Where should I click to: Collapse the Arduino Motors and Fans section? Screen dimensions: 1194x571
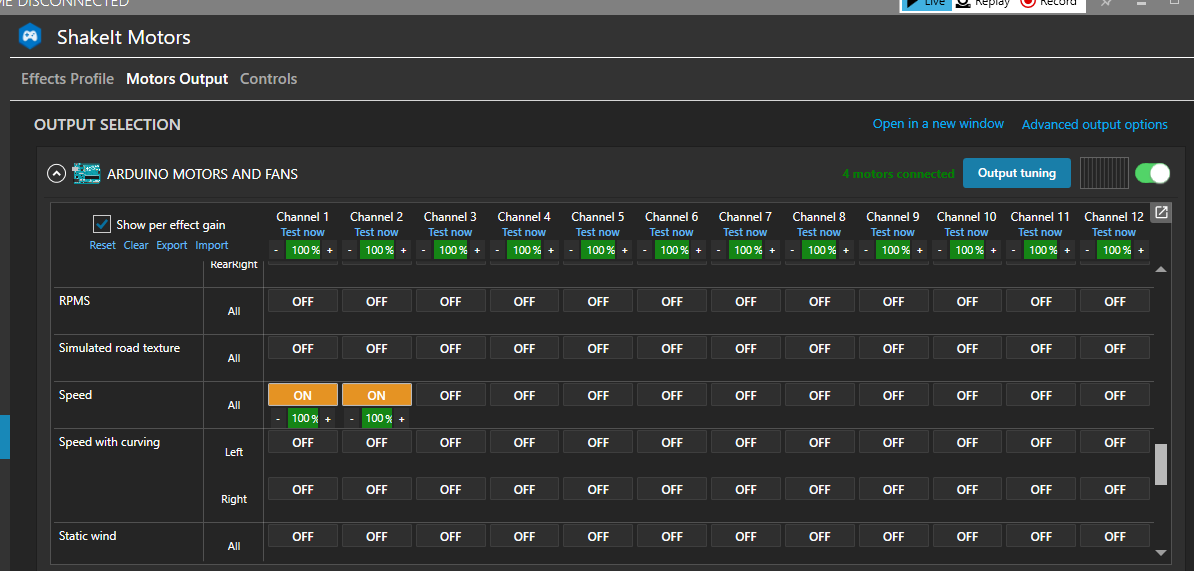56,174
